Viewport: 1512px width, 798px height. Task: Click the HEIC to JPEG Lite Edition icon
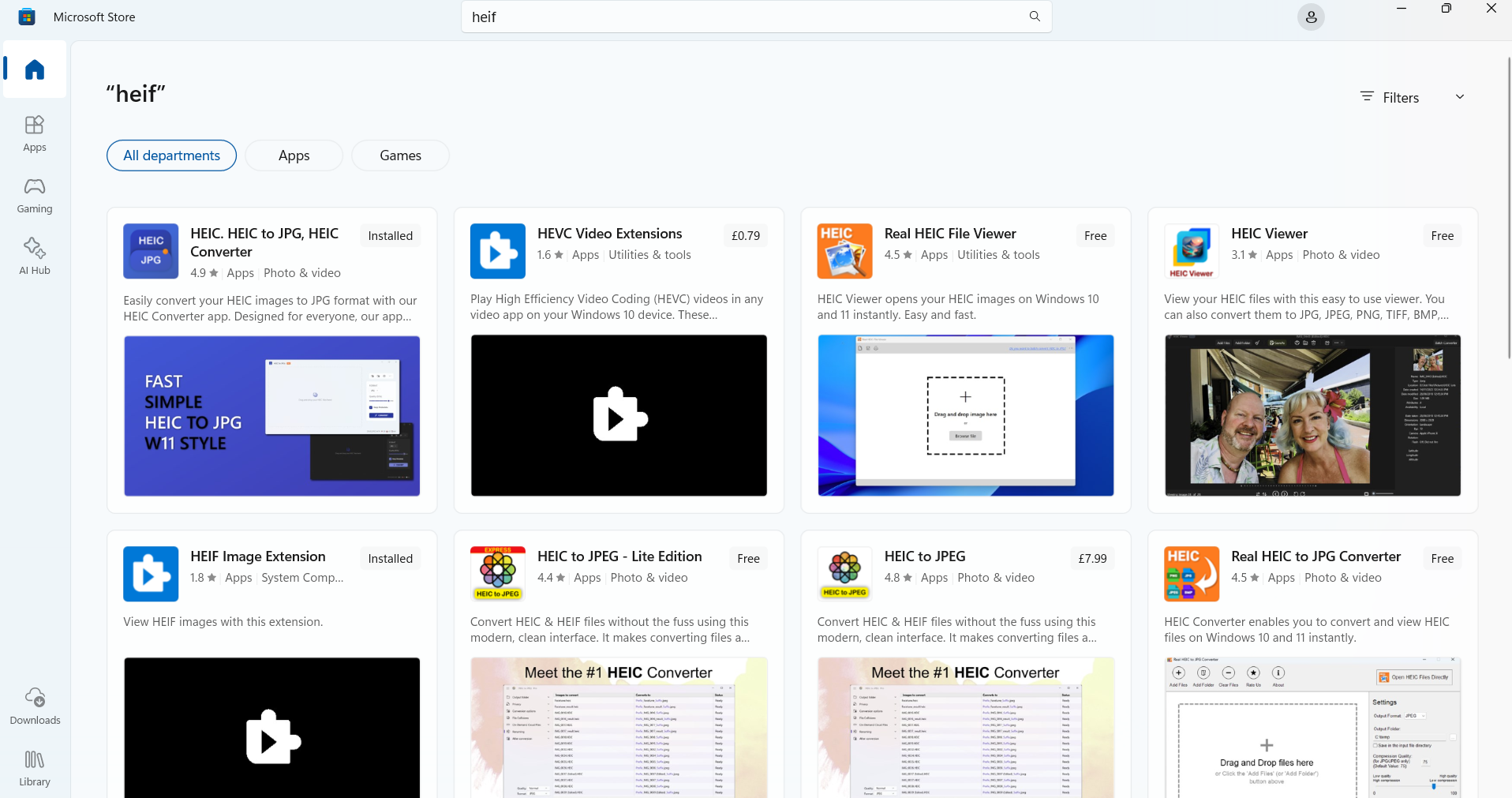pyautogui.click(x=498, y=574)
